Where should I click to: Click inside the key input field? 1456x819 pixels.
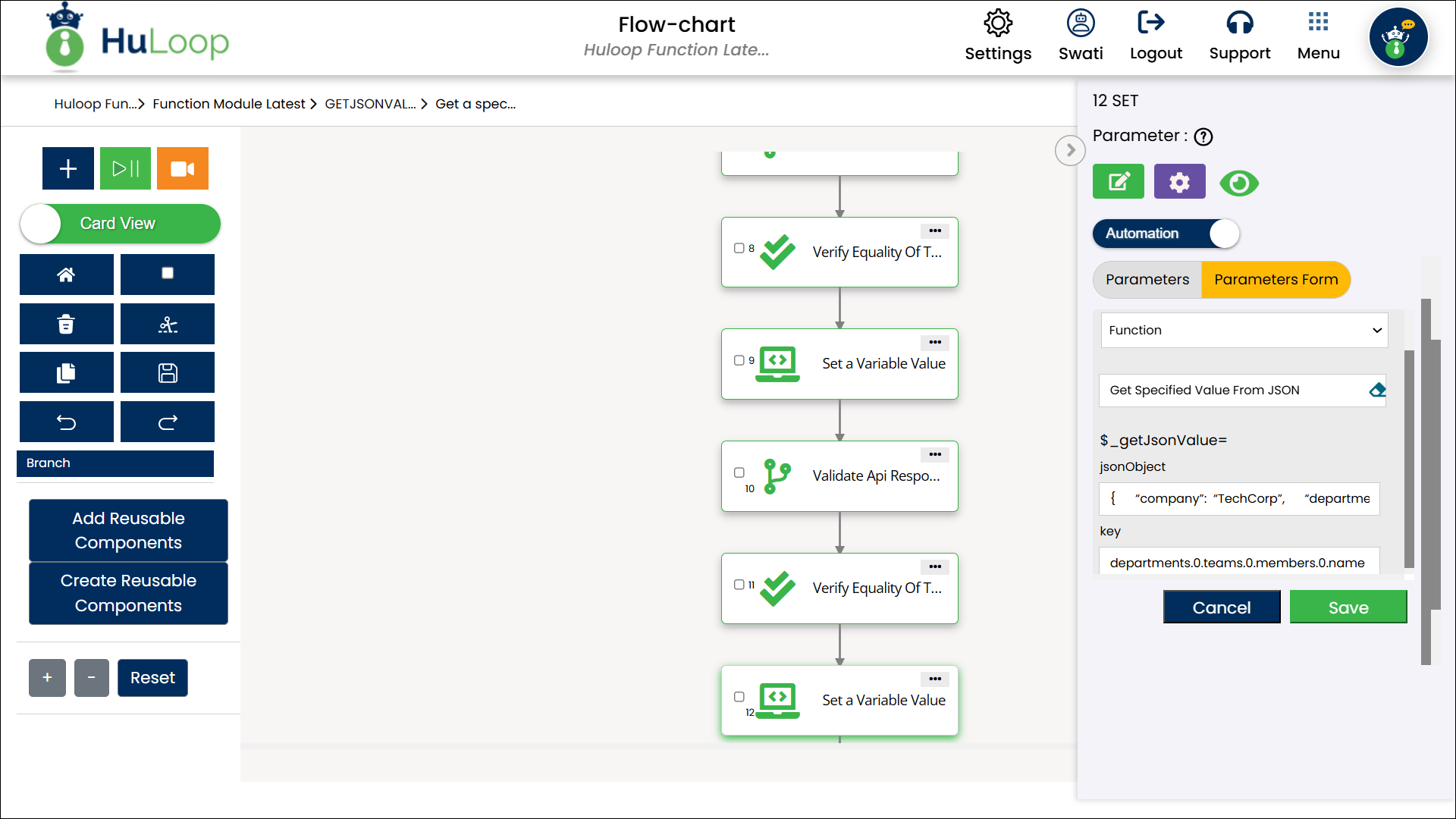1238,562
